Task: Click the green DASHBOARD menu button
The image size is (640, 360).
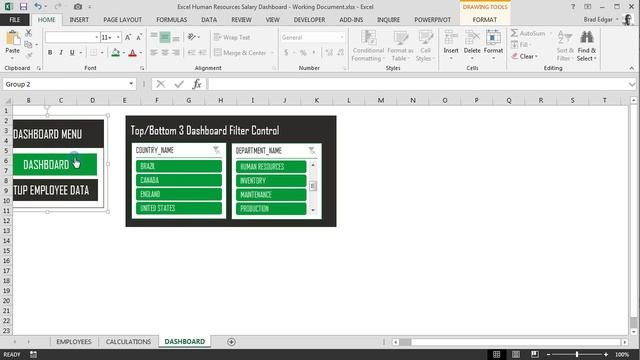Action: 55,164
